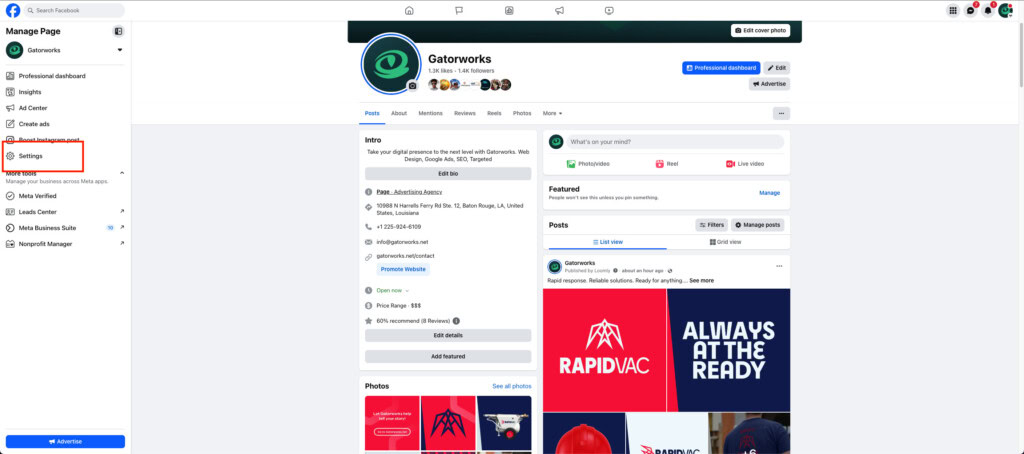Open the Home feed icon in top navigation
Viewport: 1024px width, 454px height.
click(409, 10)
